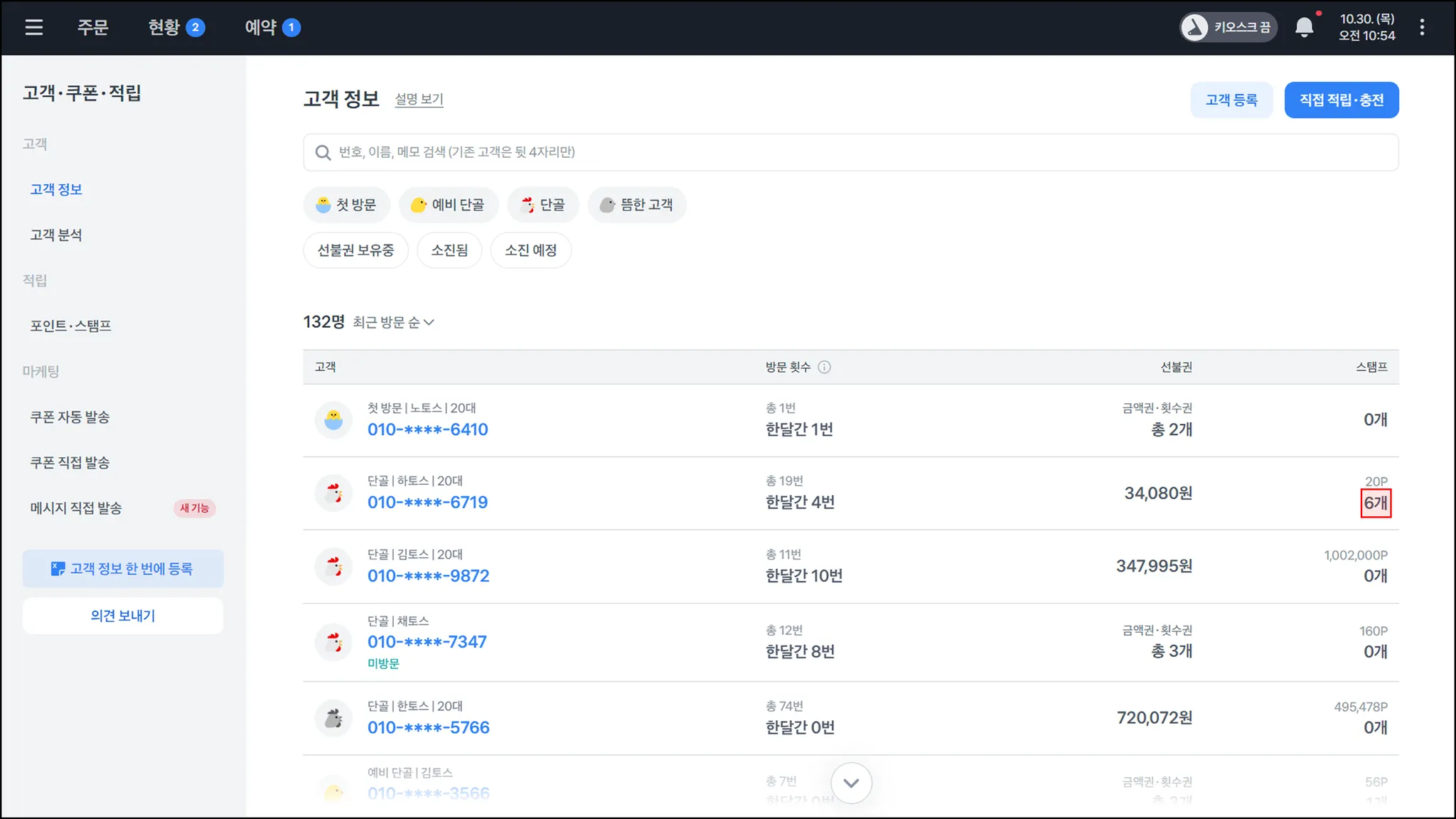The width and height of the screenshot is (1456, 819).
Task: Click the chick avatar for customer 6410
Action: pyautogui.click(x=333, y=419)
